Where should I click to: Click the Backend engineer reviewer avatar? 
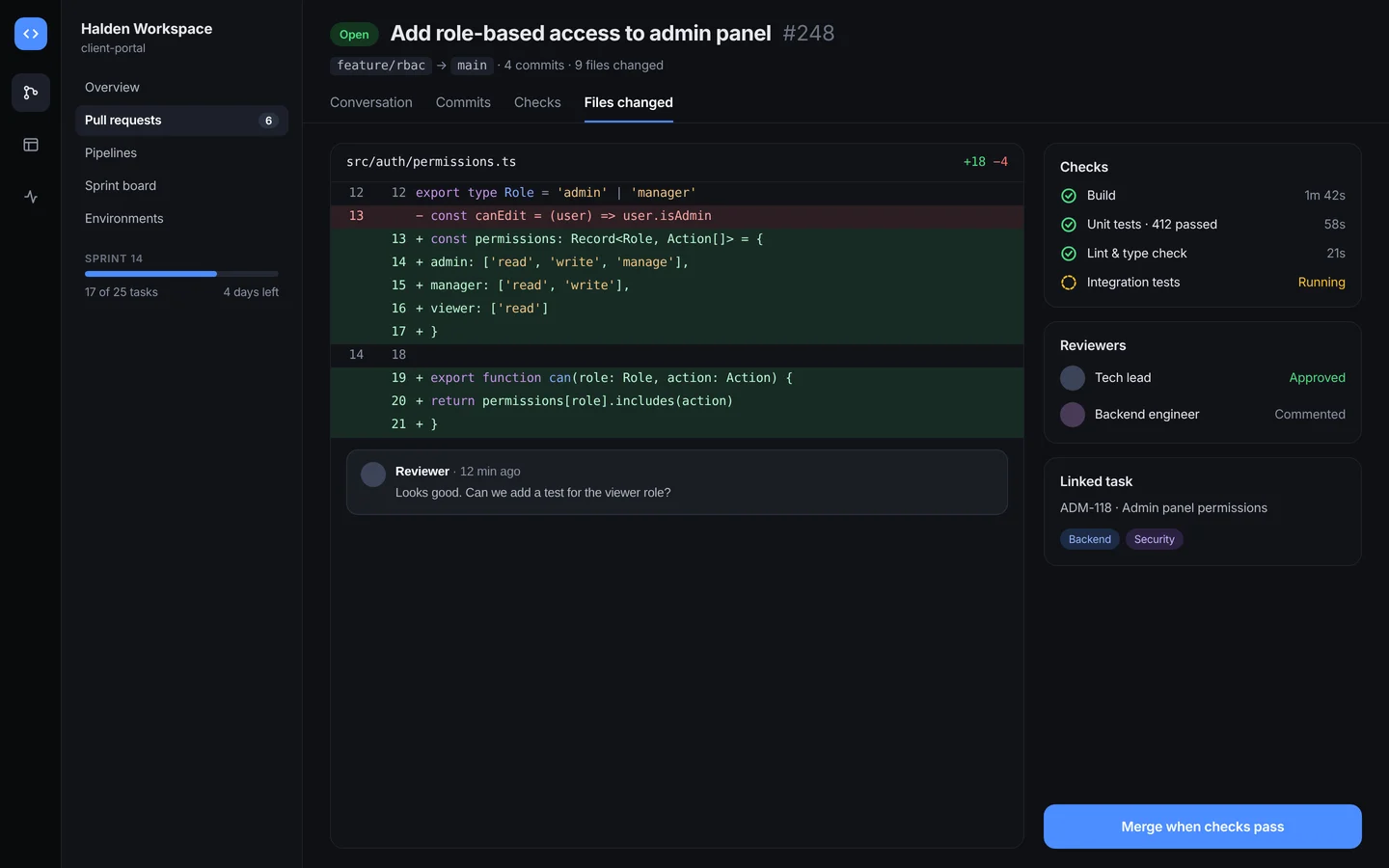click(1073, 415)
